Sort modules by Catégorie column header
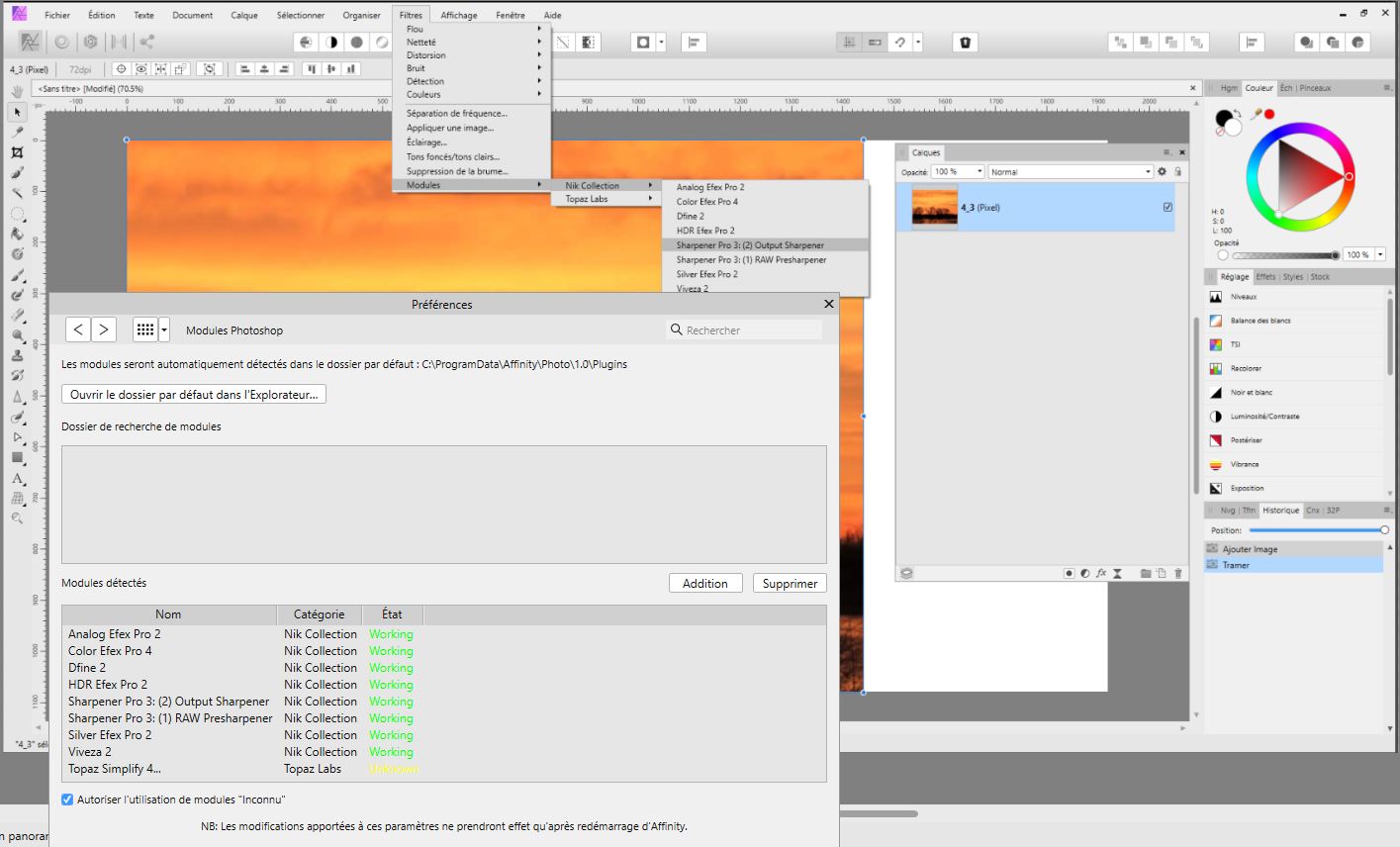Viewport: 1400px width, 847px height. (319, 614)
